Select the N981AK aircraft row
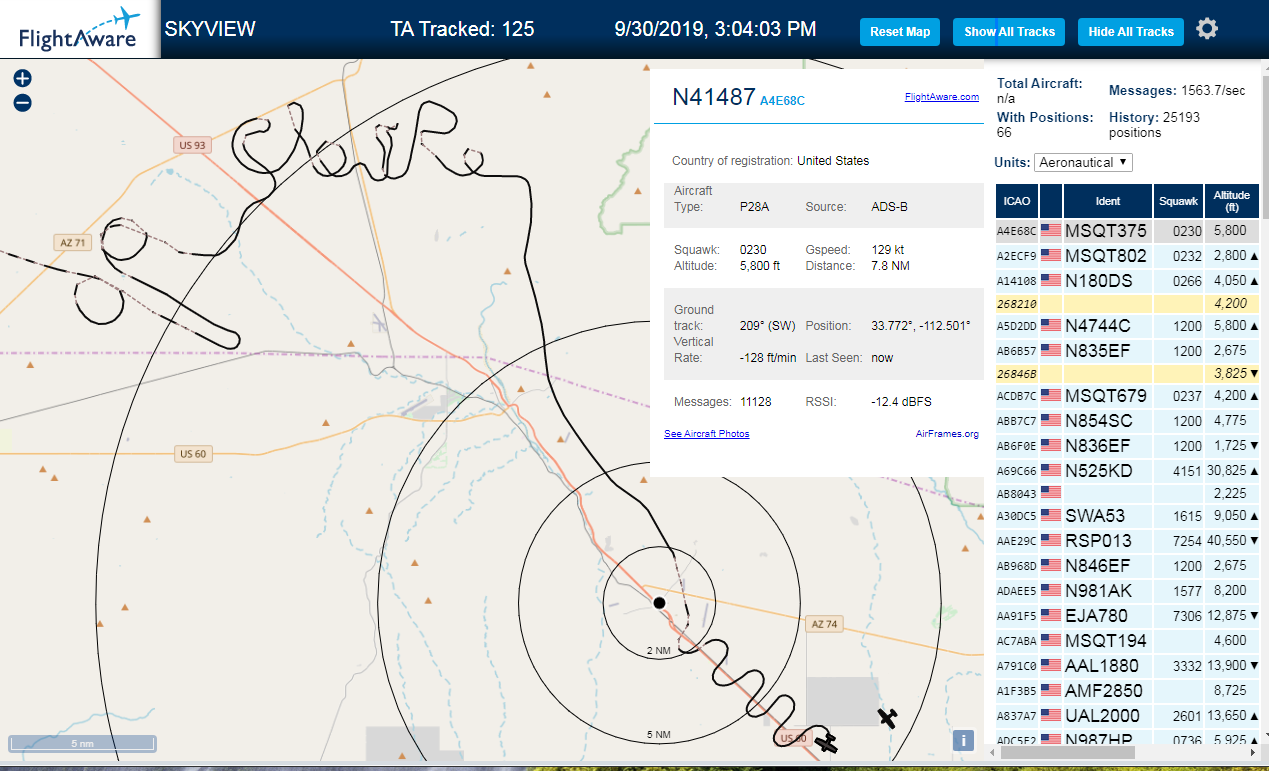 click(x=1127, y=591)
